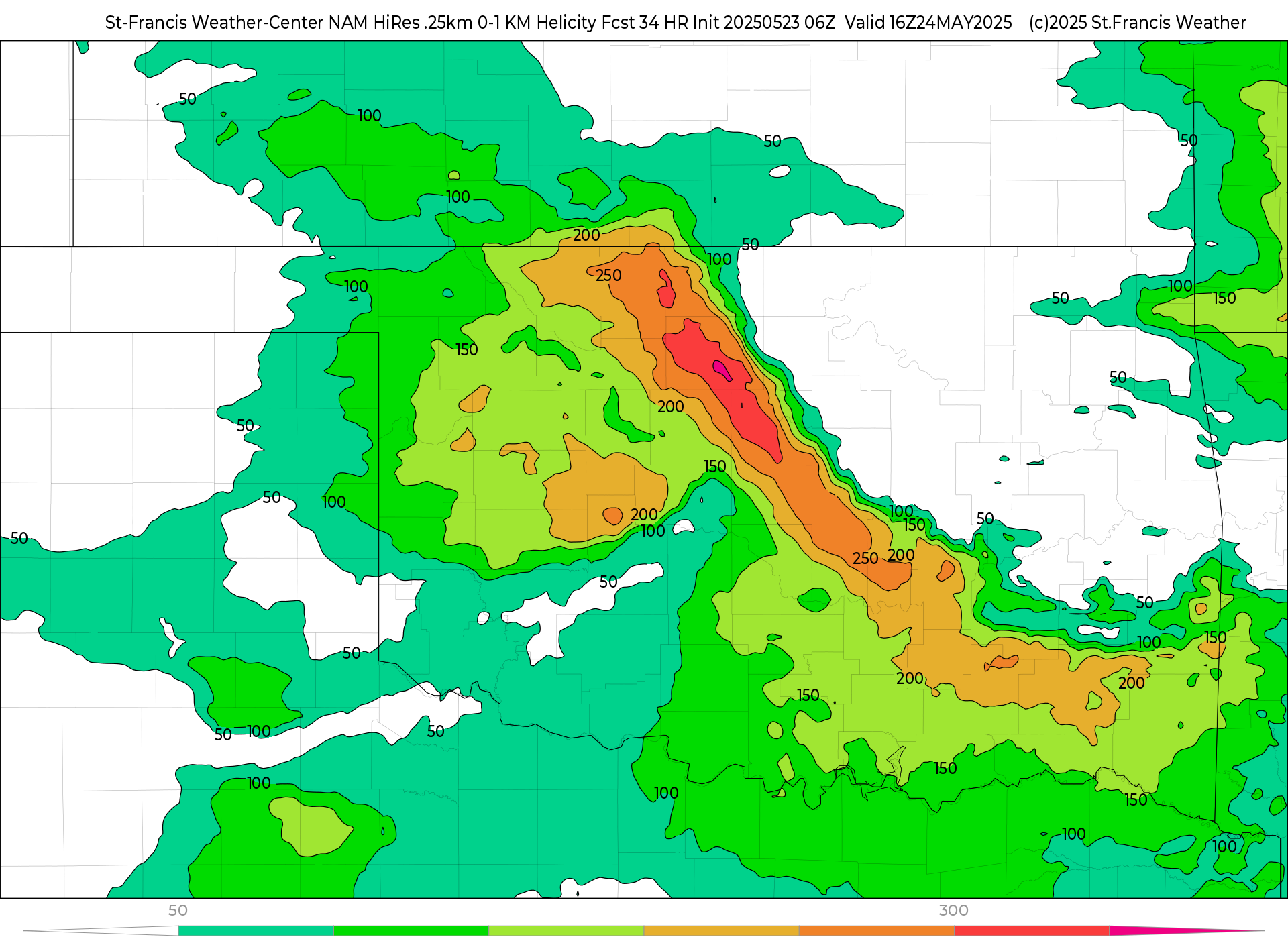Click the yellow-green color bar segment

[566, 931]
